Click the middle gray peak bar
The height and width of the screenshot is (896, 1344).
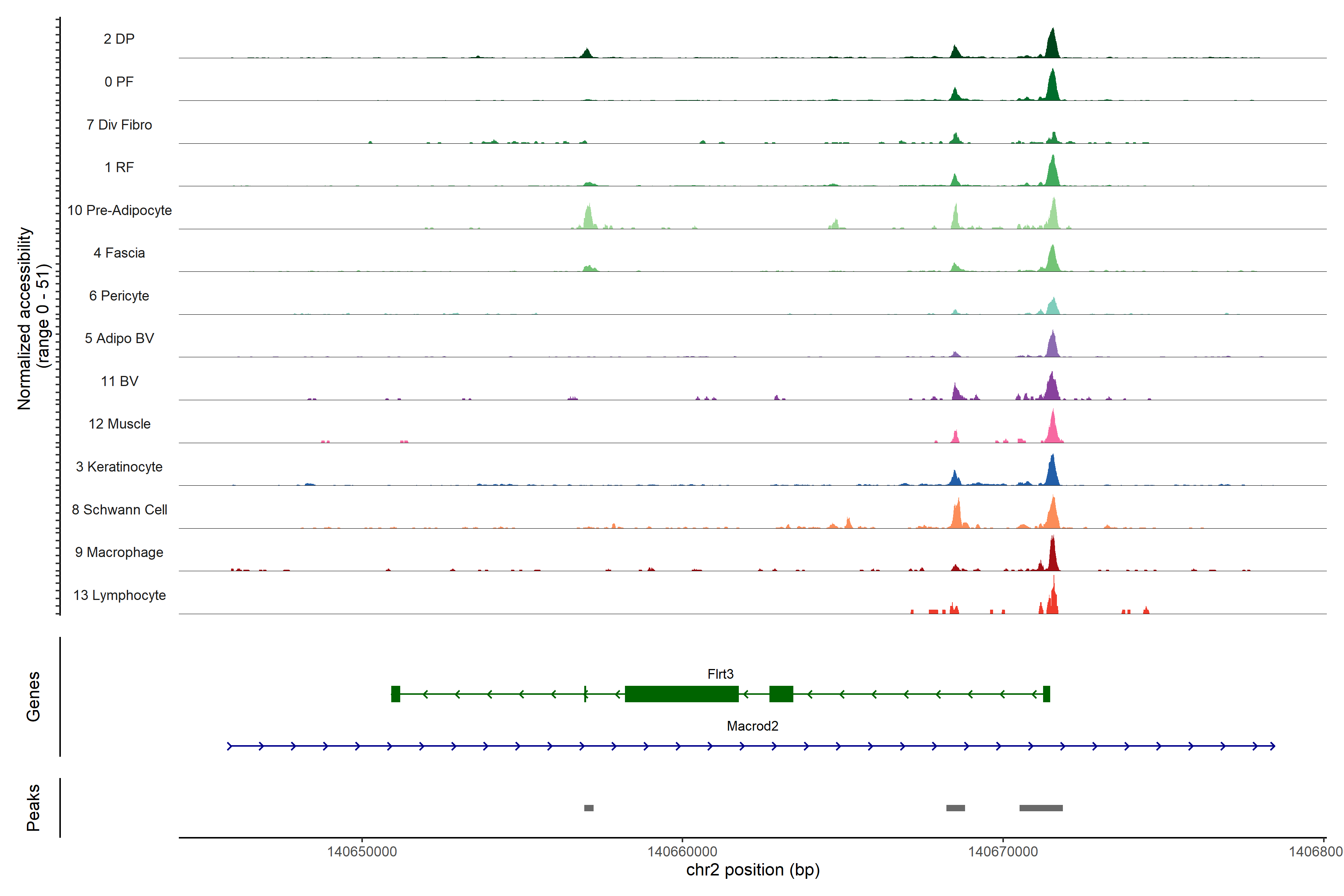click(955, 808)
